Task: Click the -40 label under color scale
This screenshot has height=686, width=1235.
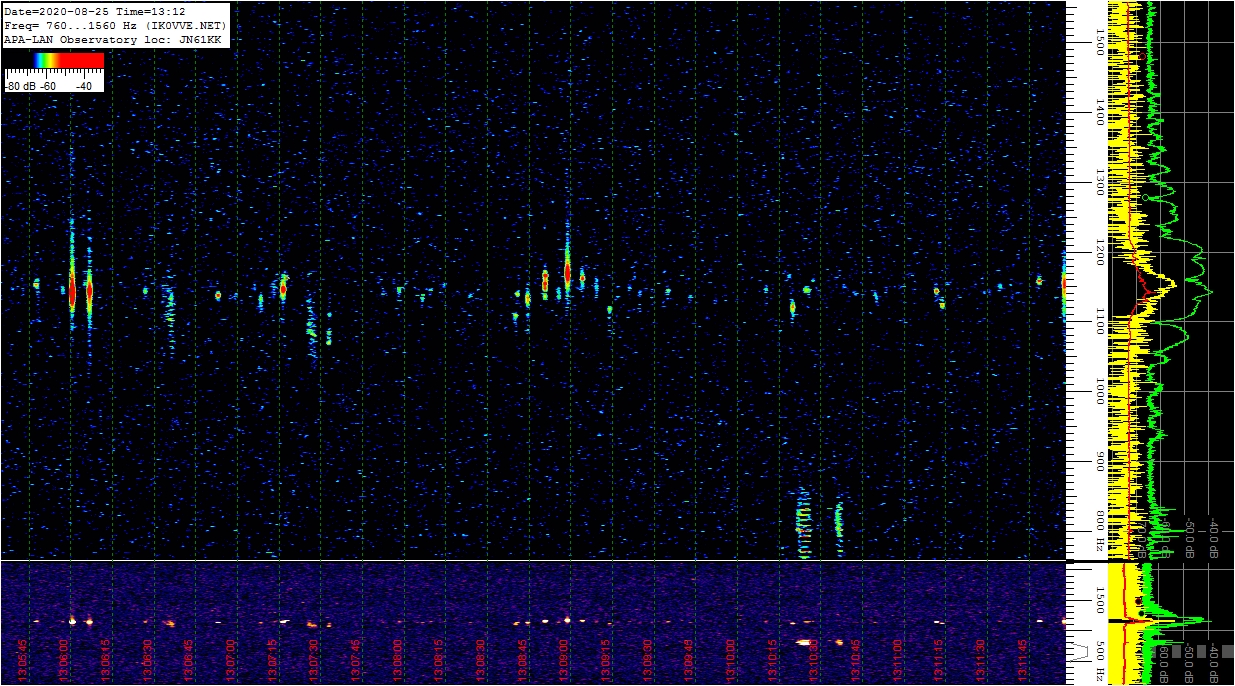Action: pos(84,86)
